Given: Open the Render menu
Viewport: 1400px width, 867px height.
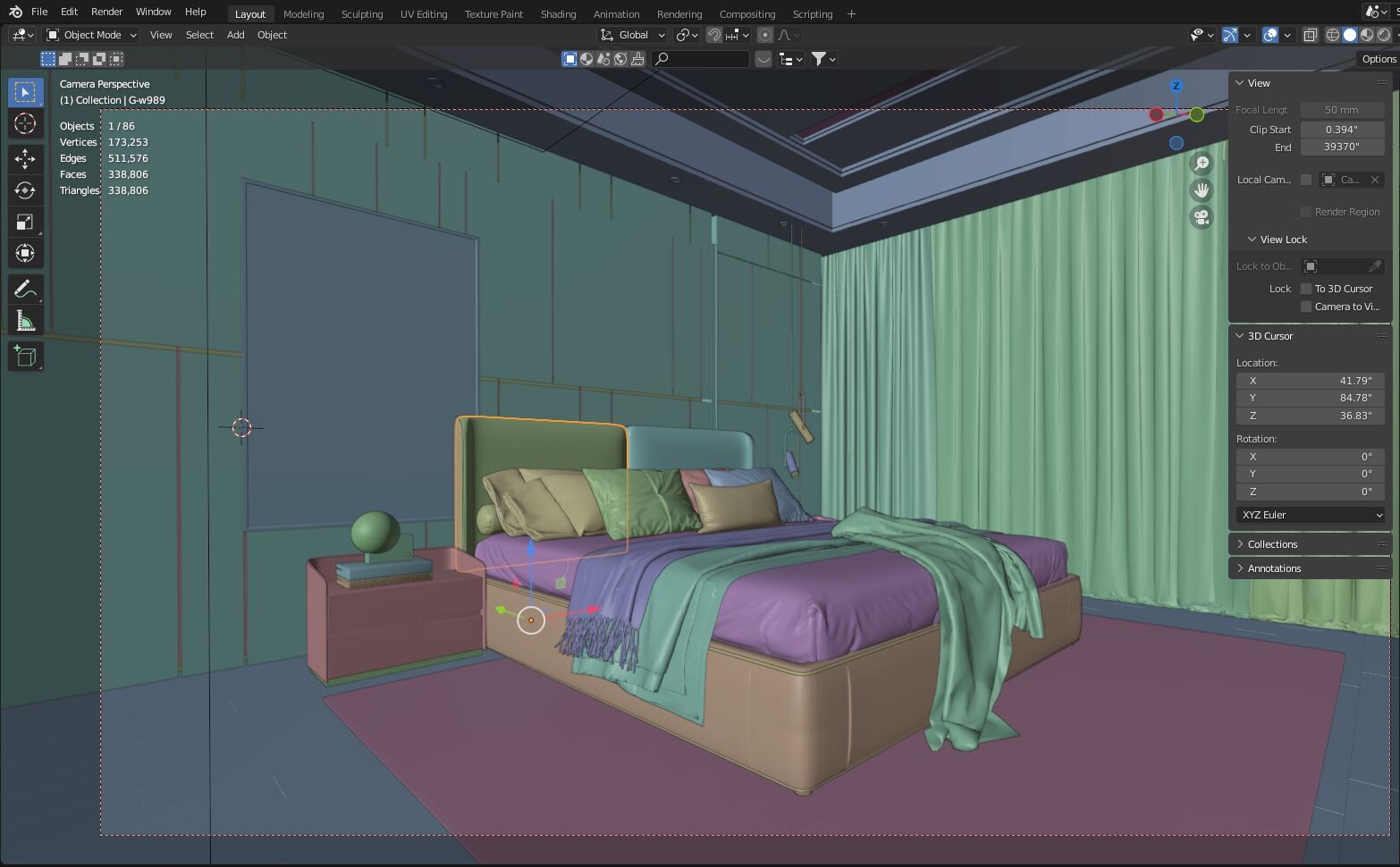Looking at the screenshot, I should tap(105, 12).
